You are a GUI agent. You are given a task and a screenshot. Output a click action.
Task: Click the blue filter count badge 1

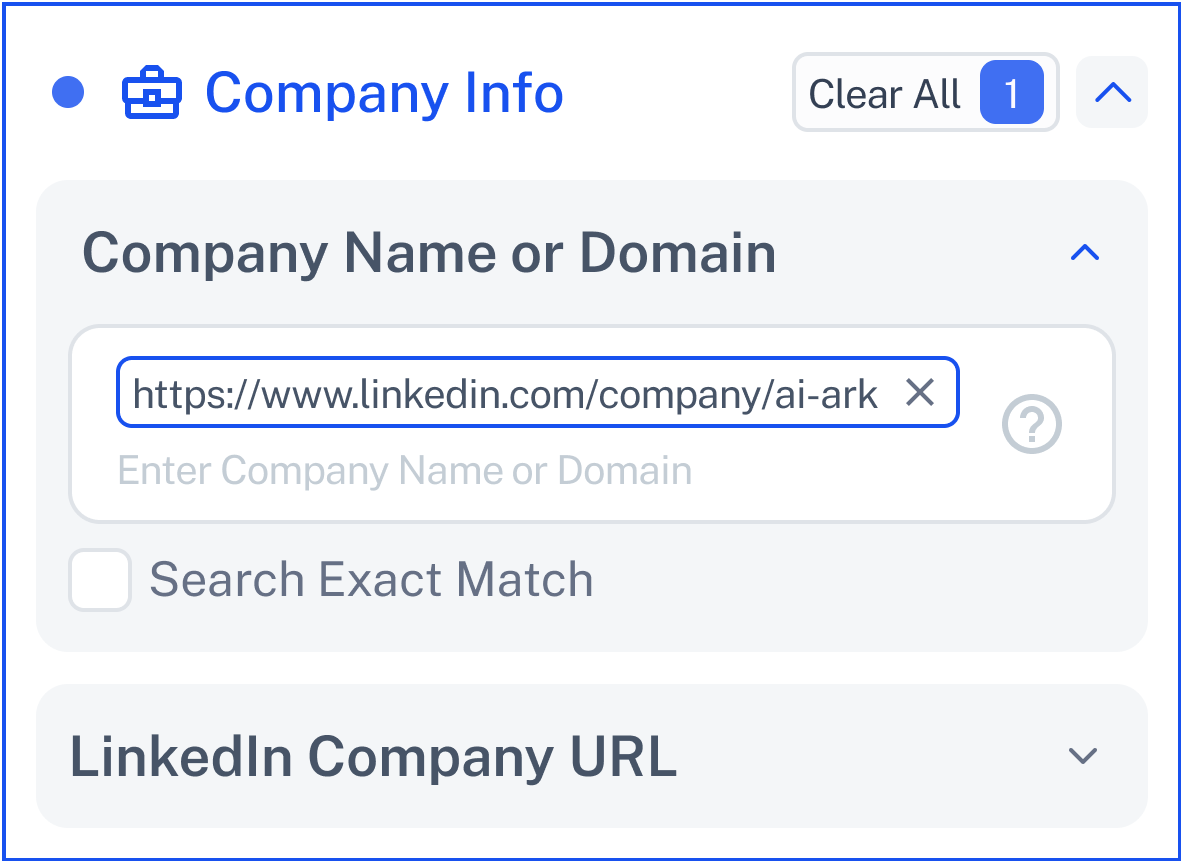(x=1012, y=93)
